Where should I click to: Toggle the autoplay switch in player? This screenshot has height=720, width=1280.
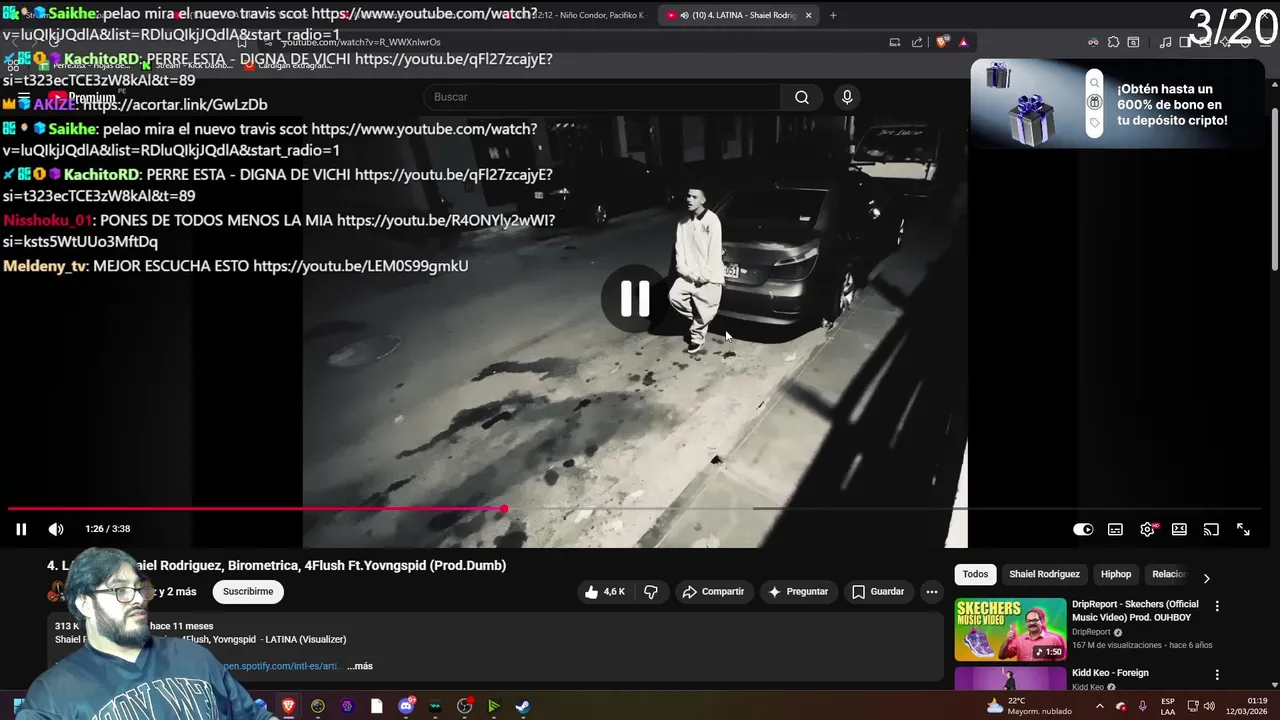(1083, 529)
